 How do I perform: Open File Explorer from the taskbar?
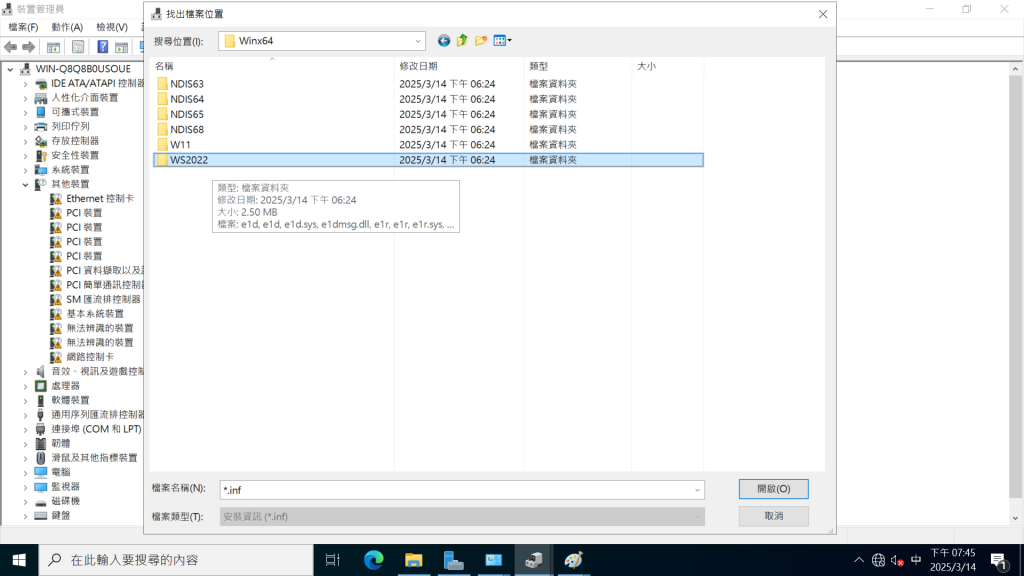[x=414, y=560]
